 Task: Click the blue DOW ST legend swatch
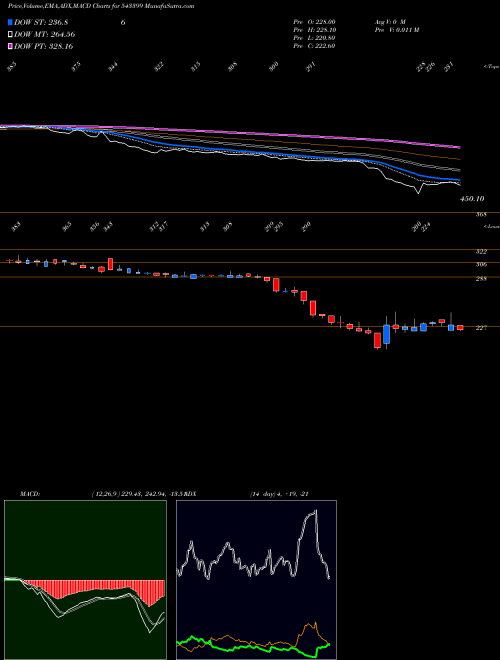(x=10, y=23)
